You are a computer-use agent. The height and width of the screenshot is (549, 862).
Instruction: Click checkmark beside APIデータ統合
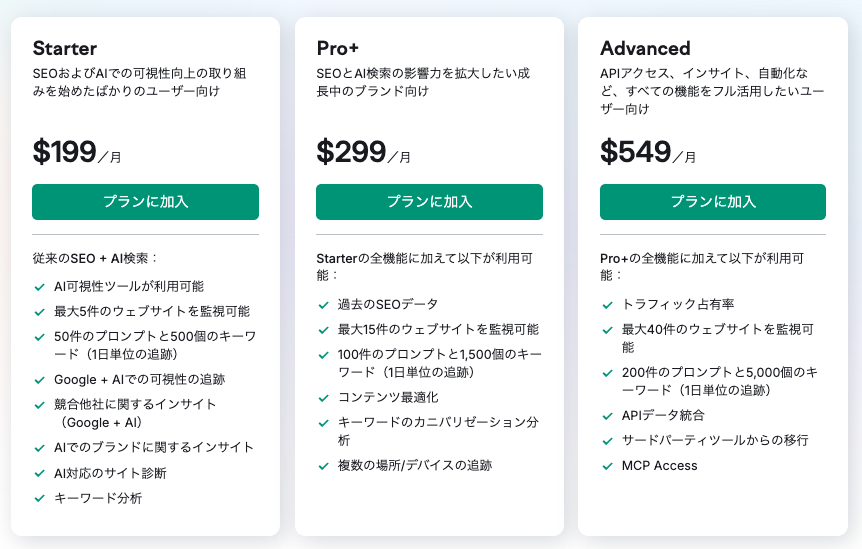point(607,416)
